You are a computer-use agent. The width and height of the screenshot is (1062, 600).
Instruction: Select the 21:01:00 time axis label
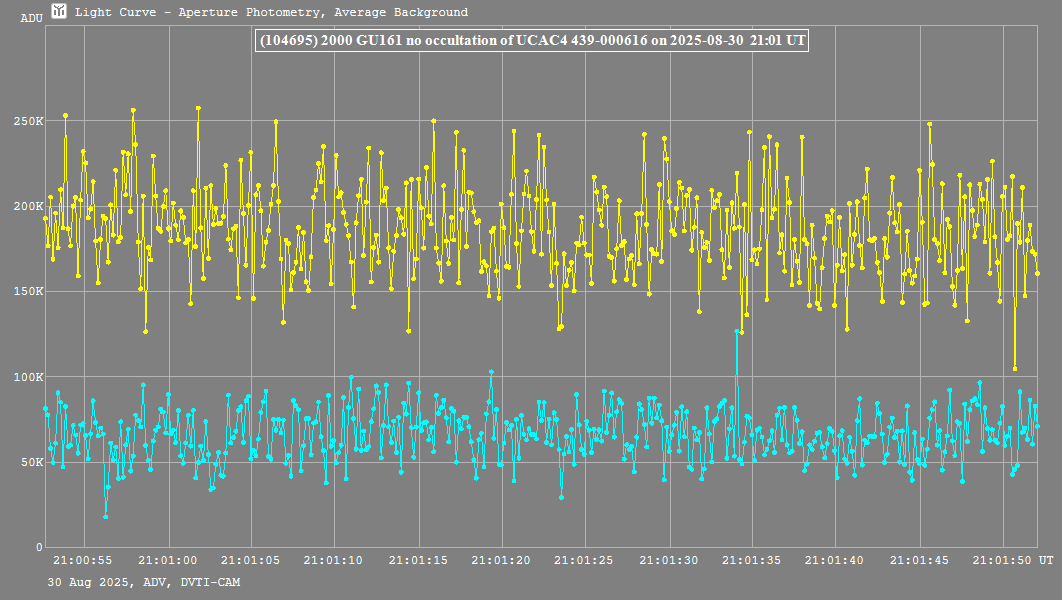[168, 560]
